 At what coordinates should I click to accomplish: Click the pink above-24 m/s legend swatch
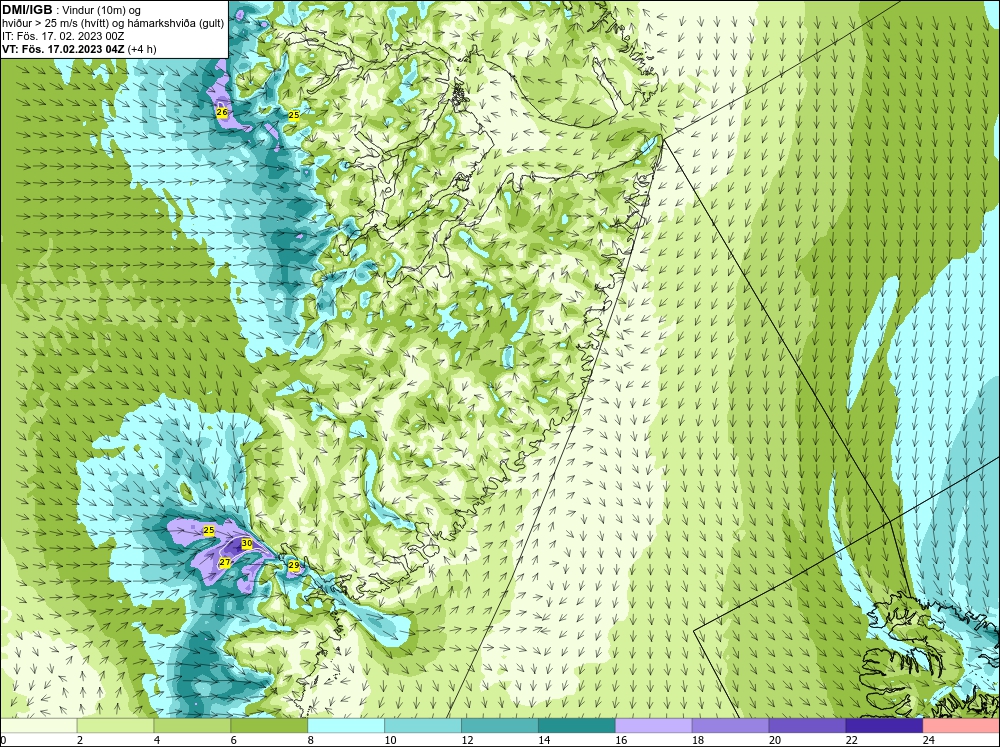[961, 725]
